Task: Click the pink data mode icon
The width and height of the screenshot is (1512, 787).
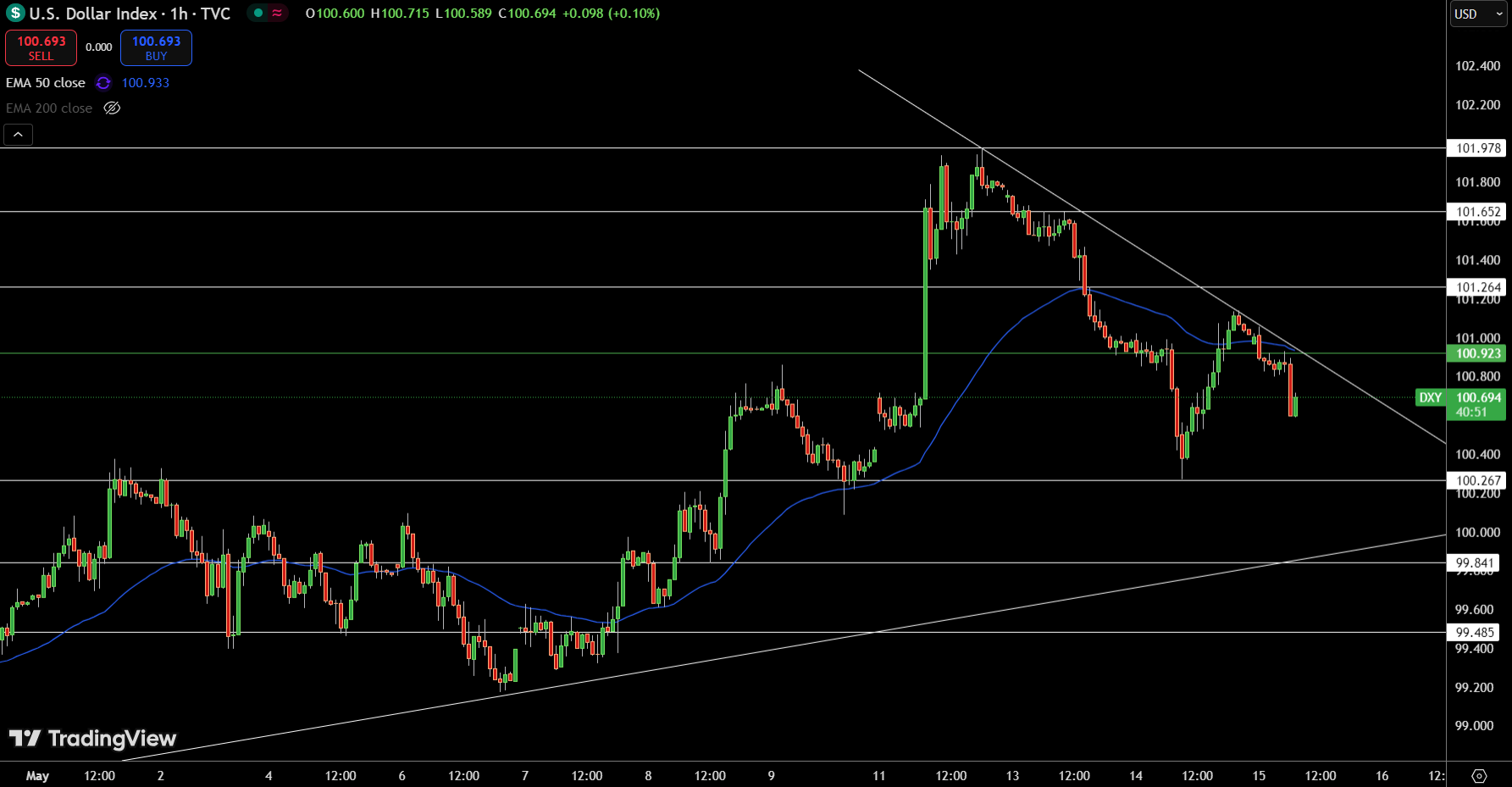Action: (277, 13)
